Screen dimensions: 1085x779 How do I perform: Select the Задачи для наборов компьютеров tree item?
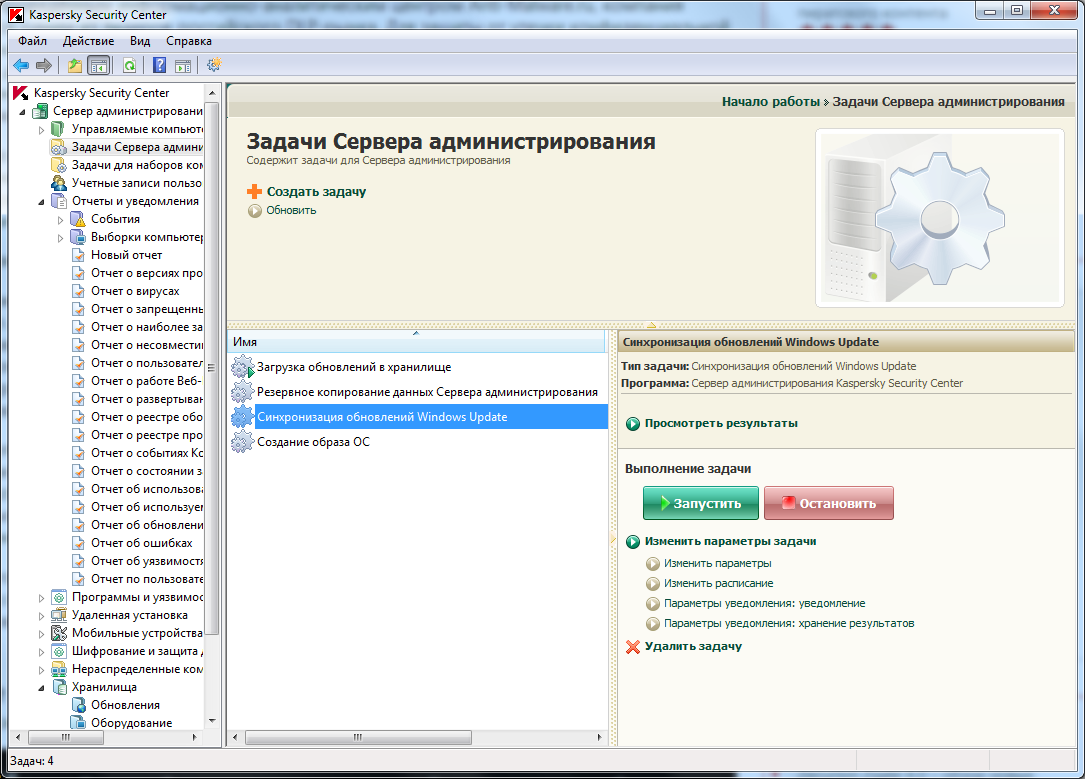pyautogui.click(x=137, y=165)
